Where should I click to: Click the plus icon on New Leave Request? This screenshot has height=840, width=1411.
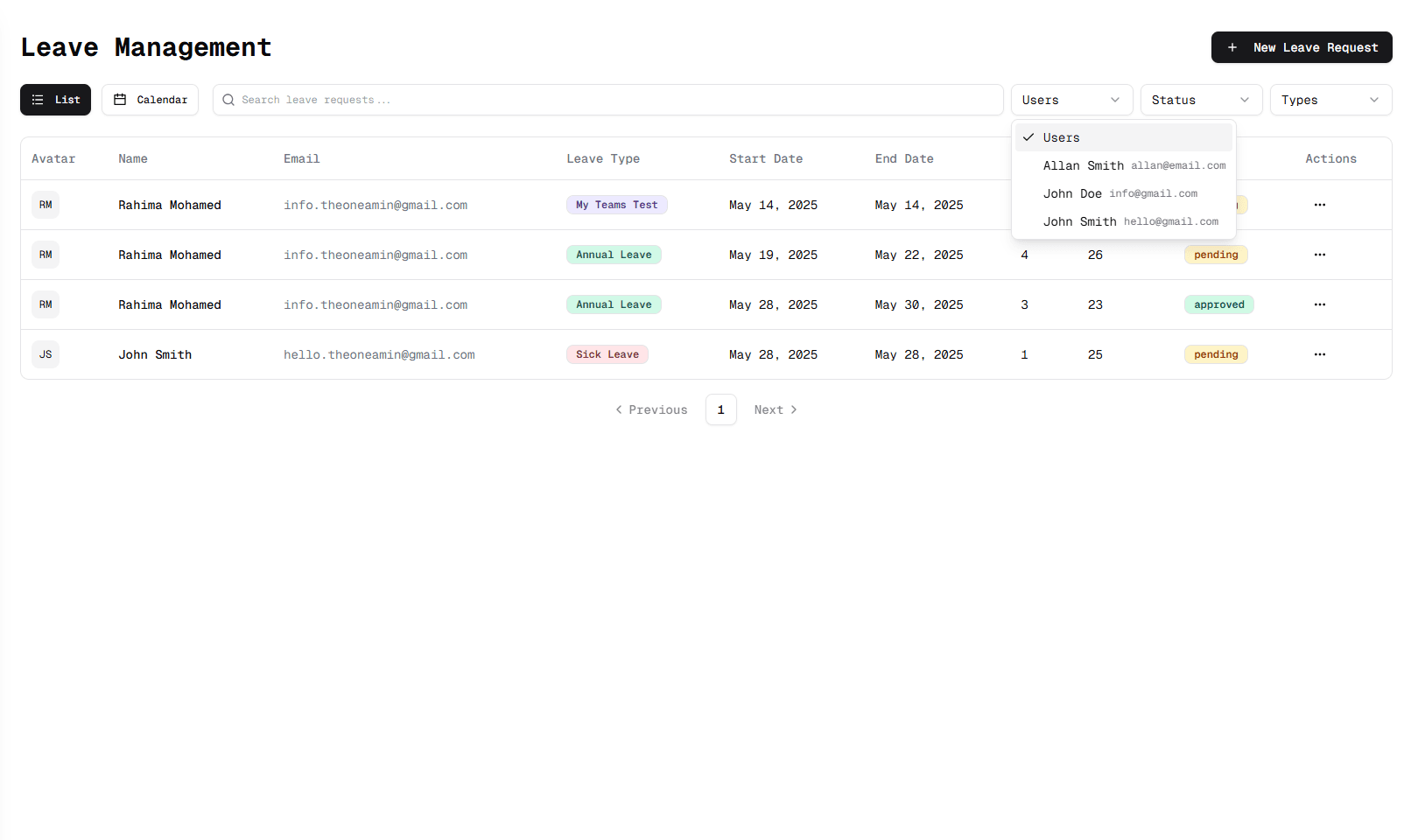(x=1232, y=47)
